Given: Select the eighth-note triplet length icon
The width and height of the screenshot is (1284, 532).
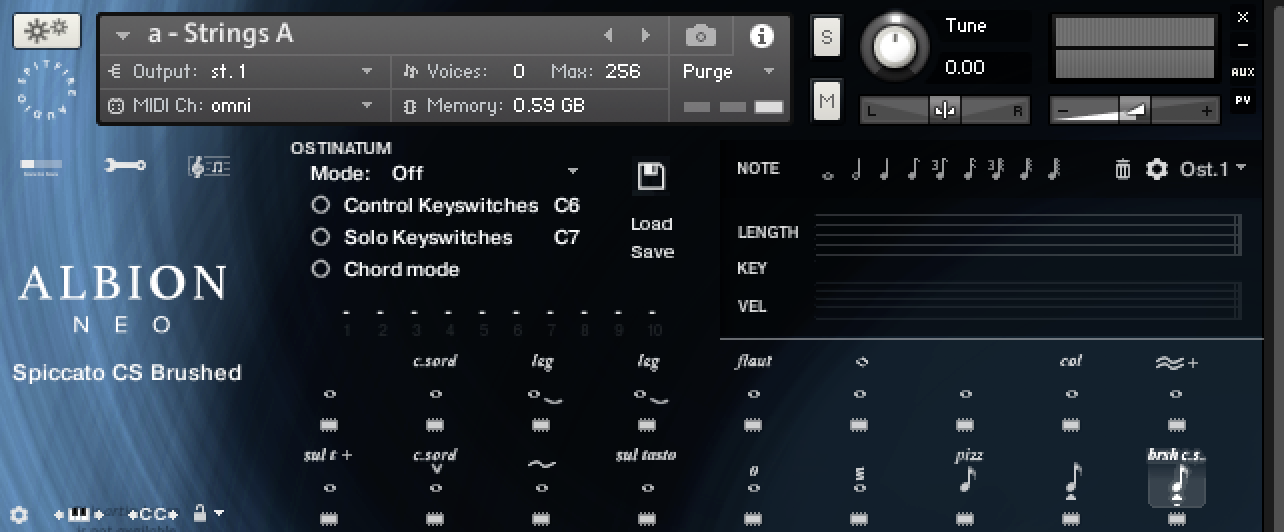Looking at the screenshot, I should point(940,170).
